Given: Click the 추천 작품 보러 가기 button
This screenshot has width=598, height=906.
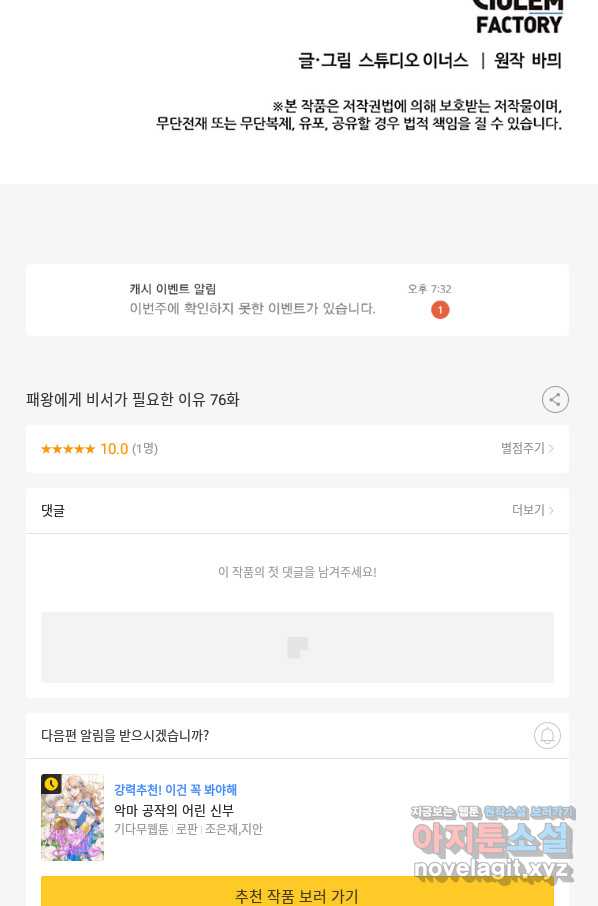Looking at the screenshot, I should (297, 892).
